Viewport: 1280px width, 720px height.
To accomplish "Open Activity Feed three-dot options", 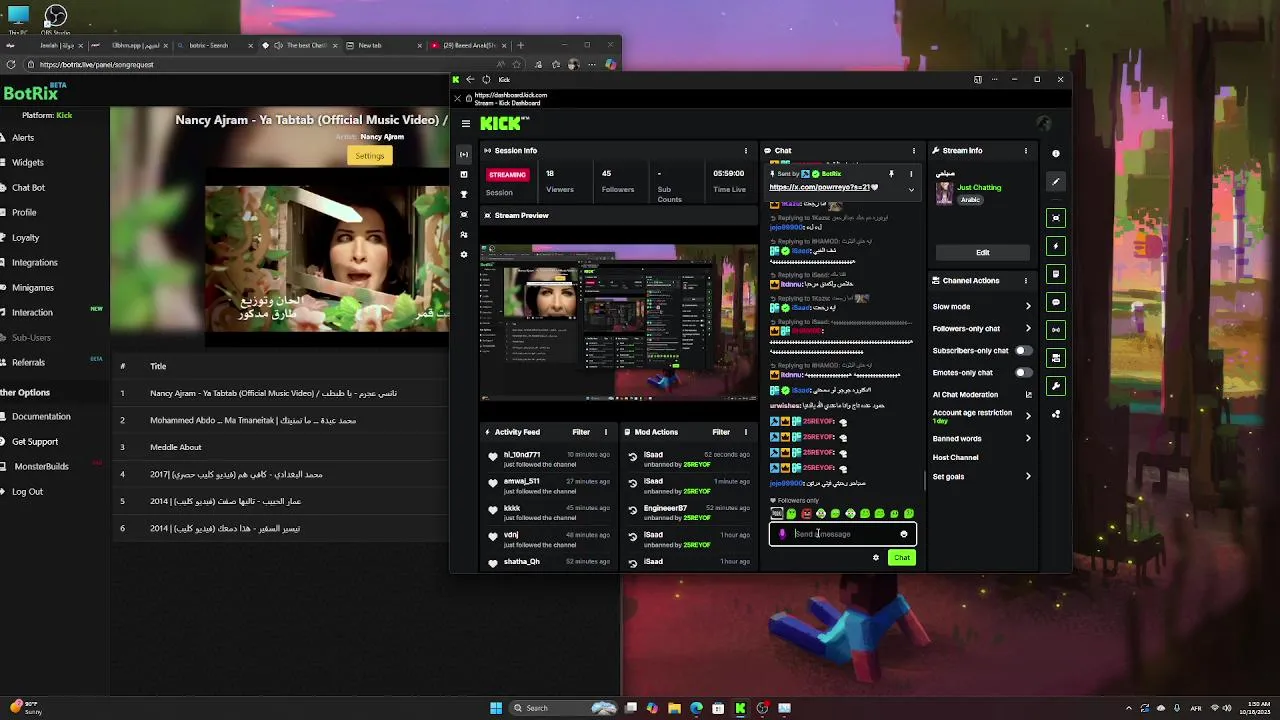I will 605,432.
